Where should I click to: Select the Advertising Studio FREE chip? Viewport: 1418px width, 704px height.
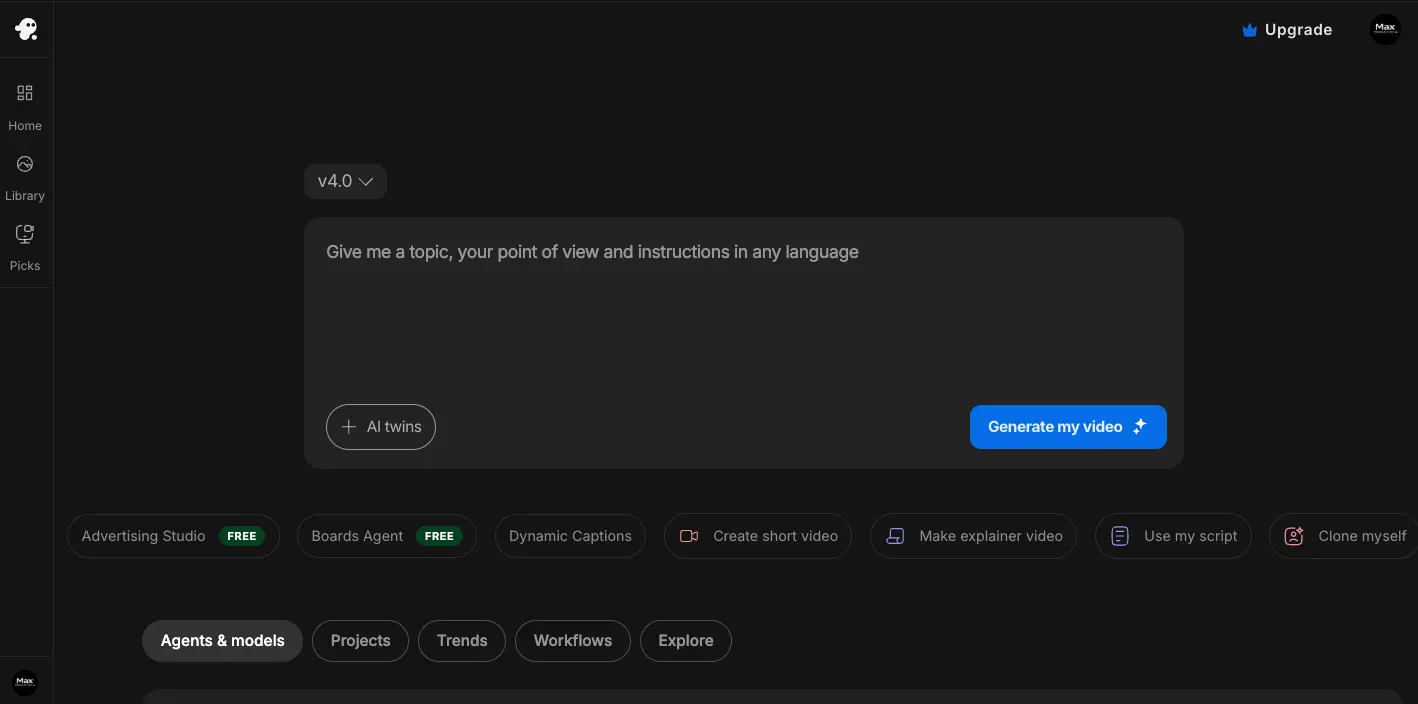coord(173,536)
